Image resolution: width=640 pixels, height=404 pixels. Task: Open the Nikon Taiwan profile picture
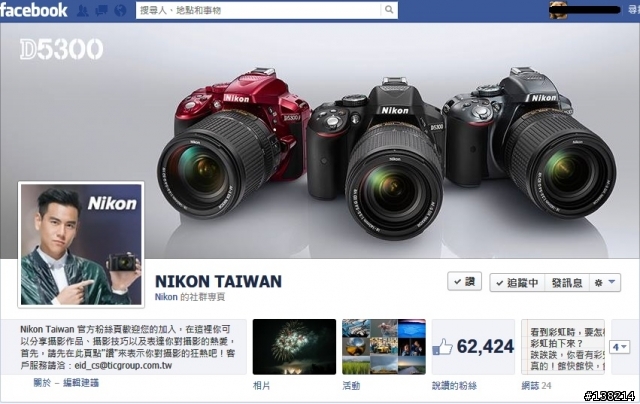click(x=81, y=244)
